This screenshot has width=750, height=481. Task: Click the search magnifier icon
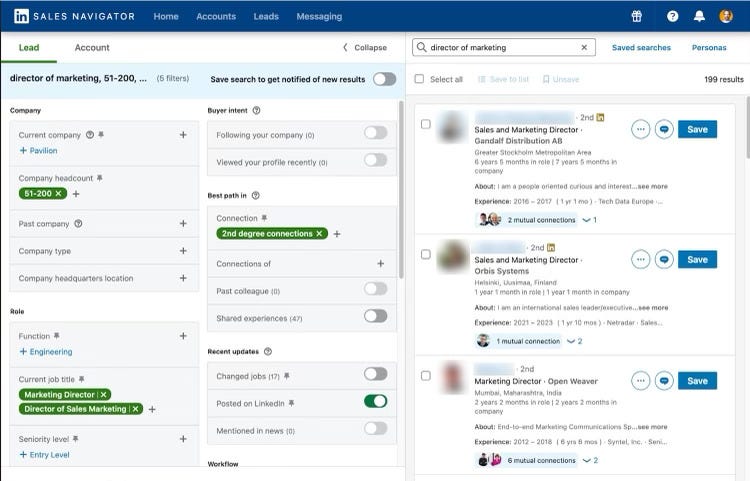click(x=421, y=47)
